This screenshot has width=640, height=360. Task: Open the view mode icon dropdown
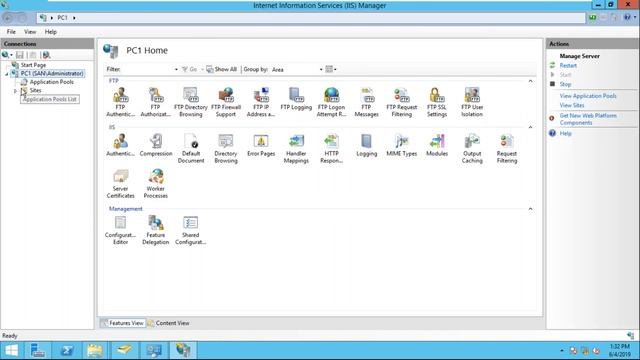click(331, 69)
